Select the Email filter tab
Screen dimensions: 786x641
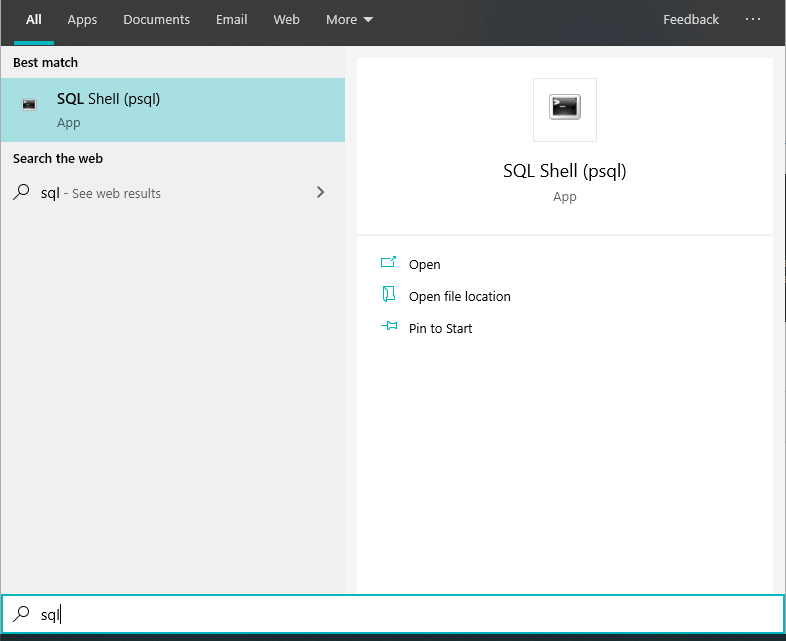coord(231,20)
